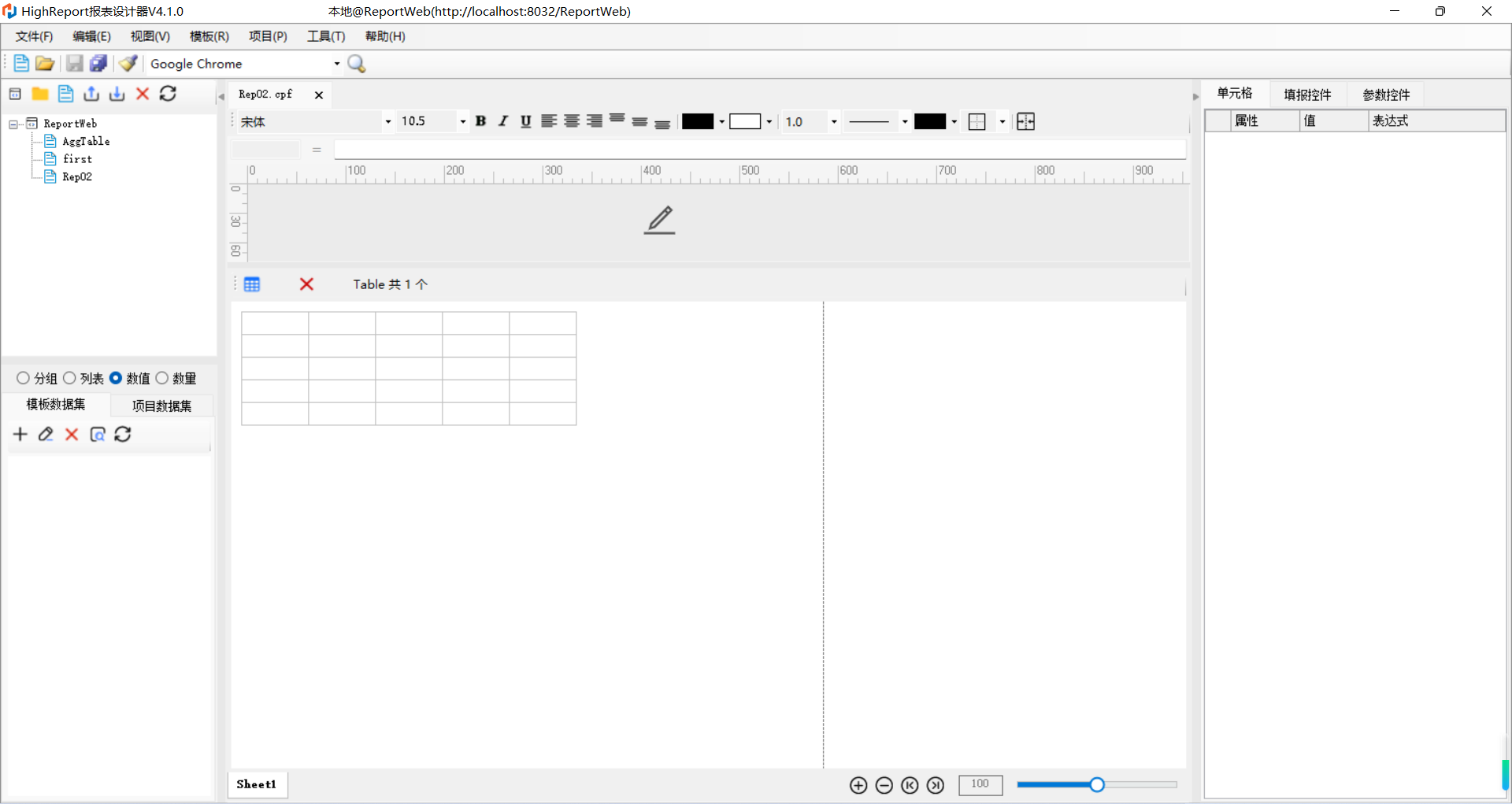
Task: Align text center horizontally
Action: [572, 121]
